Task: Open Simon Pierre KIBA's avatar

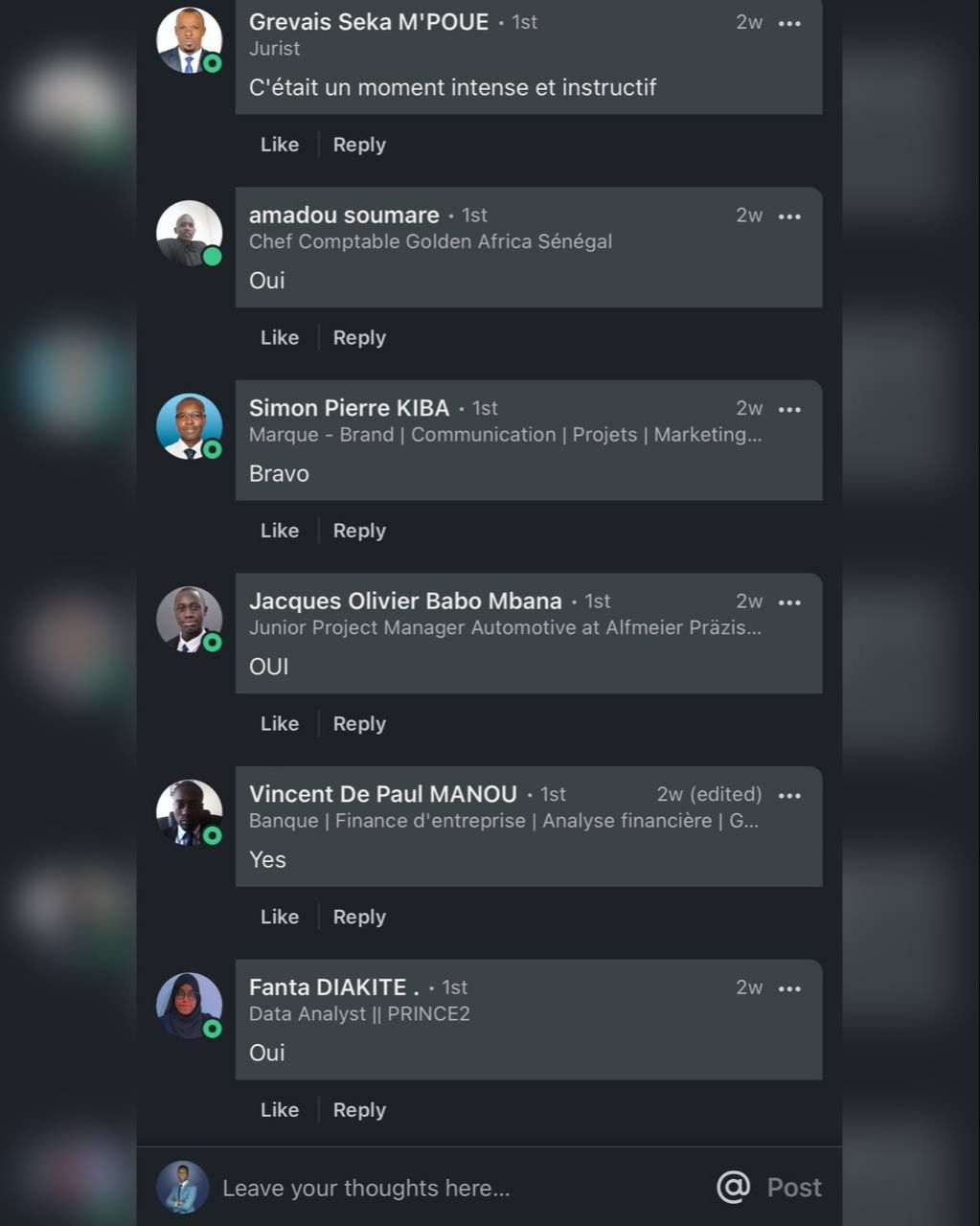Action: 189,426
